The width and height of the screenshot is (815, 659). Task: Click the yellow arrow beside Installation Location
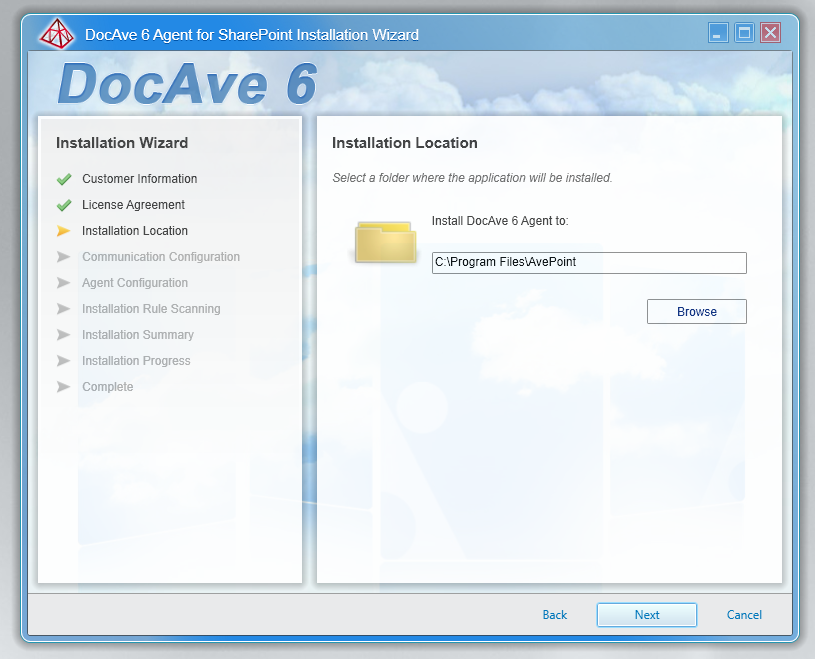tap(62, 230)
